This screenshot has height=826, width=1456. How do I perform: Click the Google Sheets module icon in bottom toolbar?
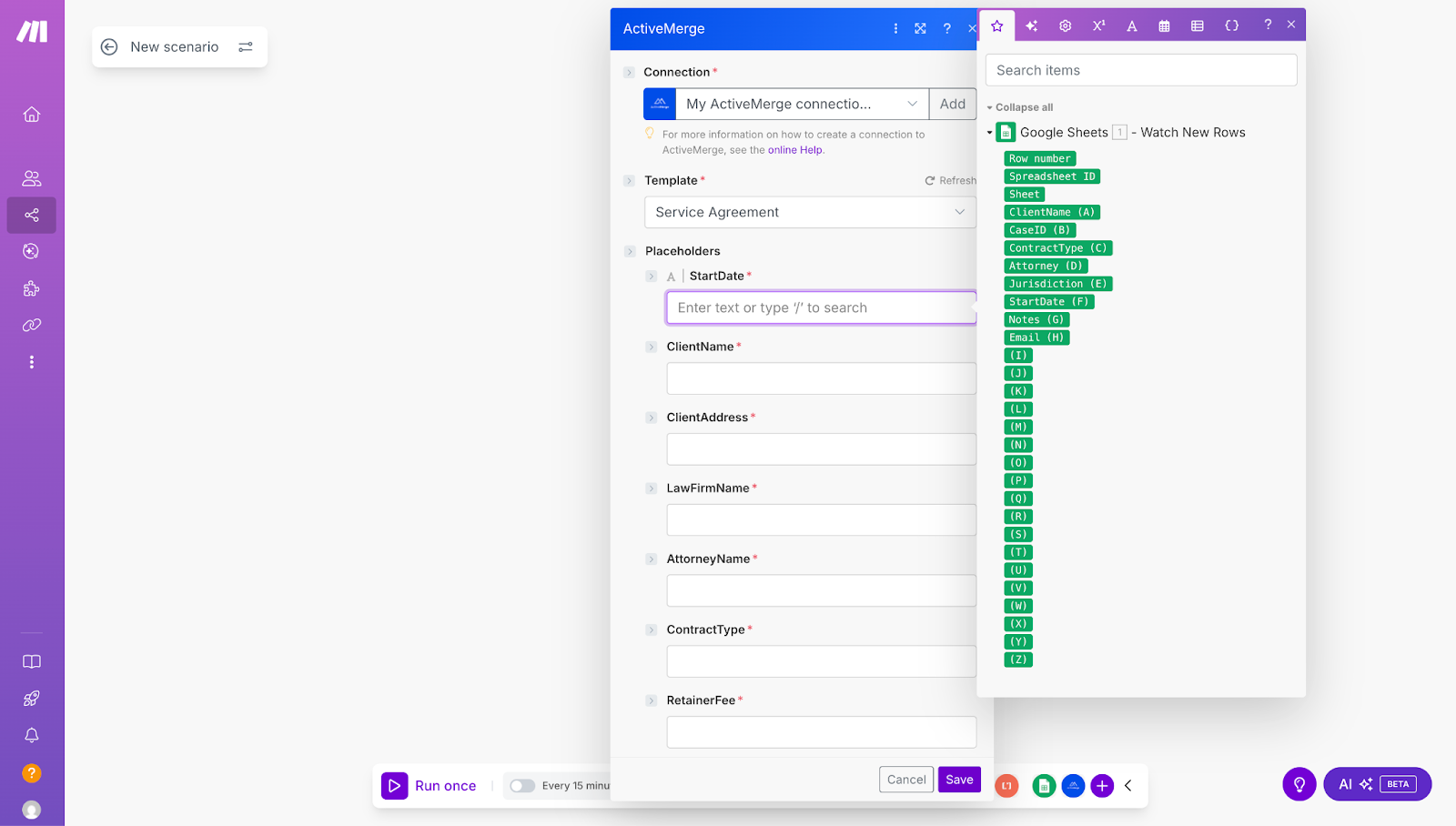click(x=1043, y=785)
